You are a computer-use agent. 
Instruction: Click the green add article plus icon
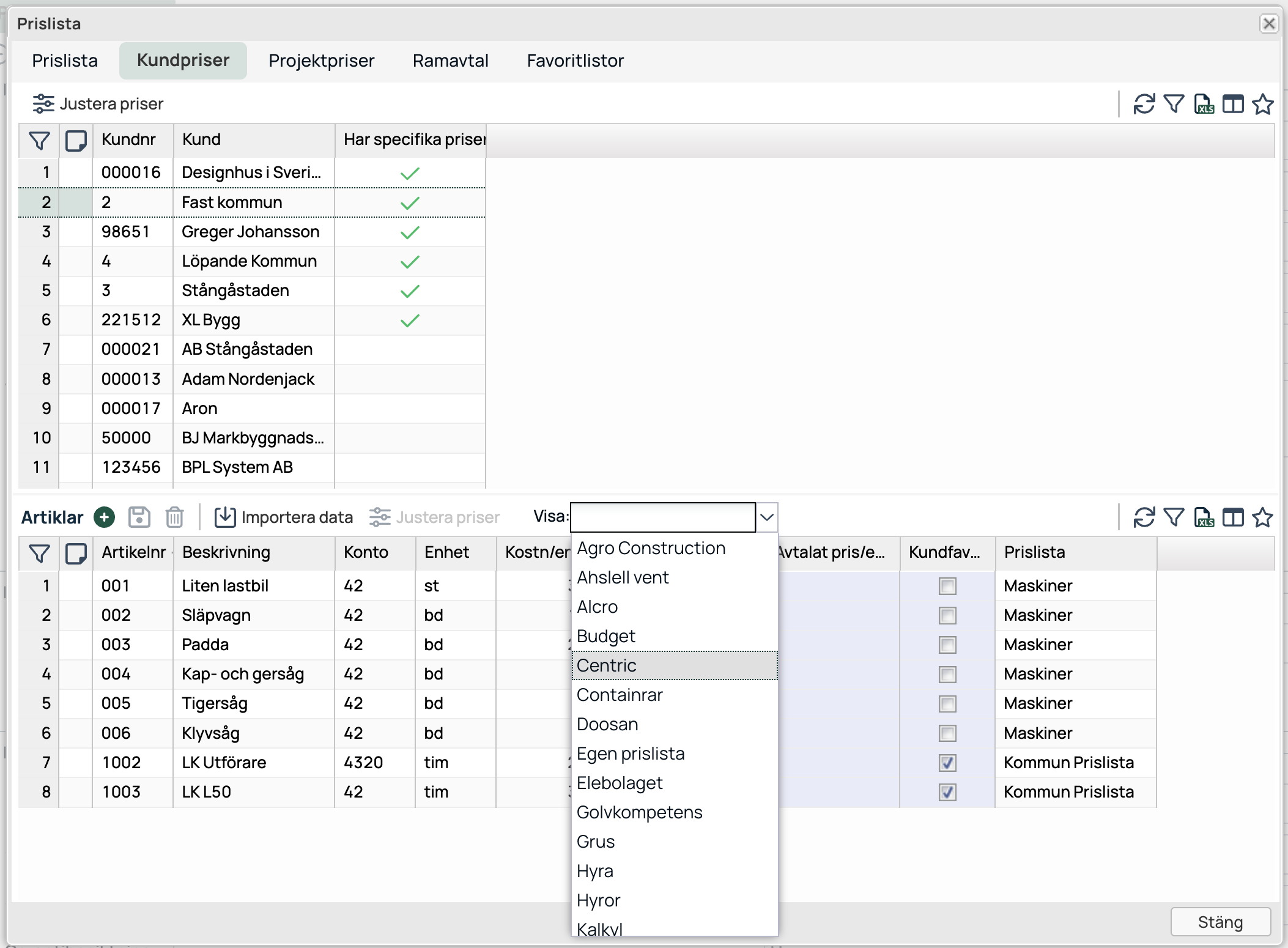point(105,517)
